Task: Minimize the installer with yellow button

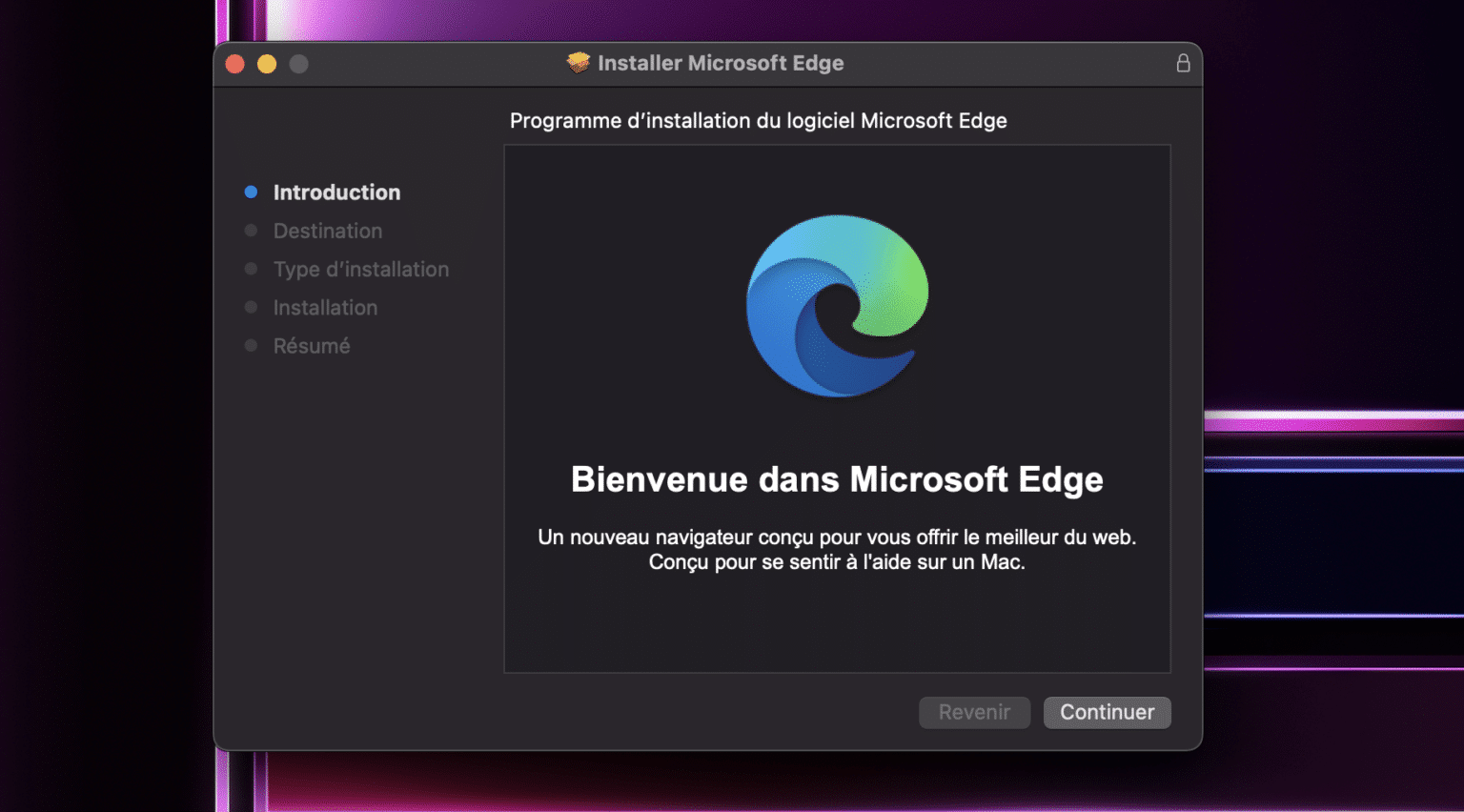Action: [x=267, y=64]
